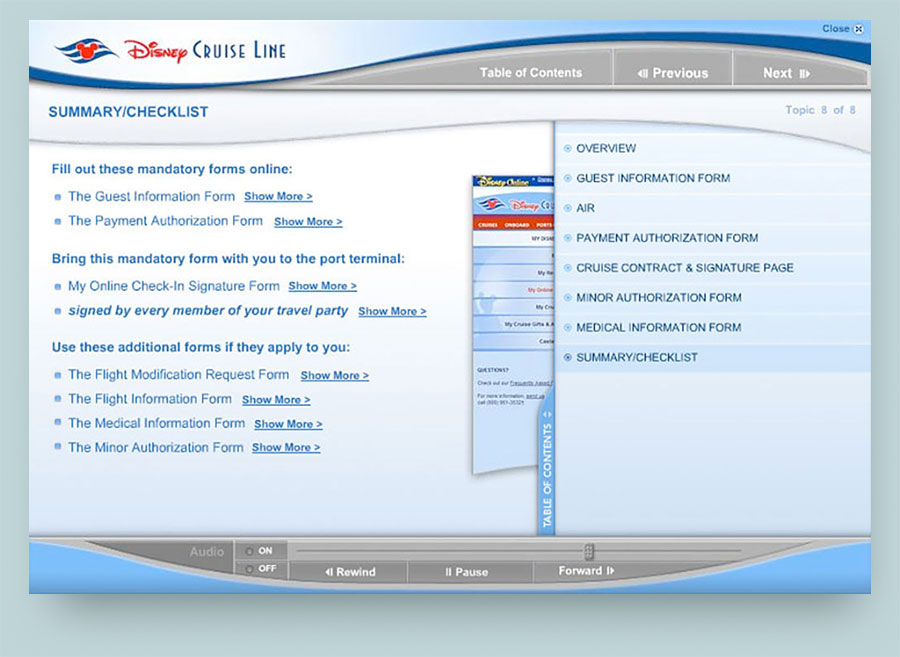The width and height of the screenshot is (900, 657).
Task: Open the Table of Contents tab
Action: coord(530,73)
